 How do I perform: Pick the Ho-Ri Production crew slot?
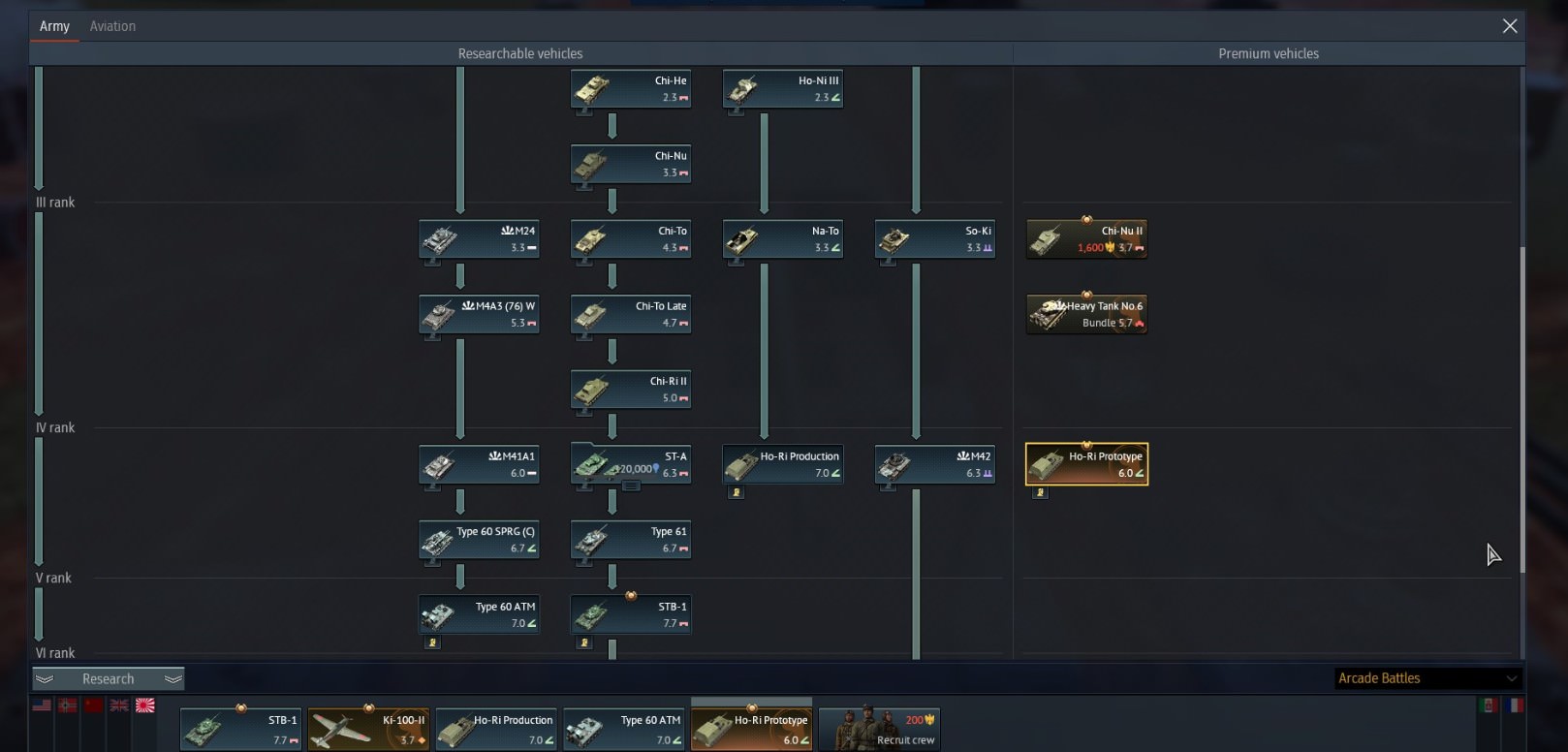496,729
